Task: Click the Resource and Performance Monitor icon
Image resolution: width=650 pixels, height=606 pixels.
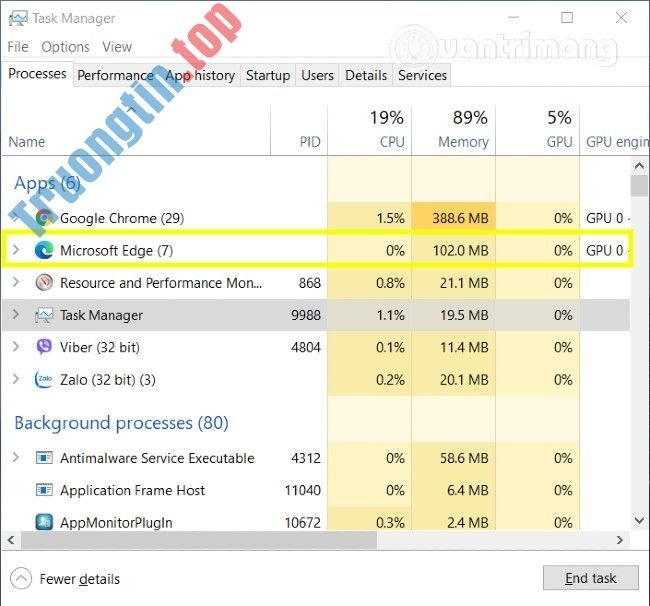Action: pyautogui.click(x=44, y=283)
